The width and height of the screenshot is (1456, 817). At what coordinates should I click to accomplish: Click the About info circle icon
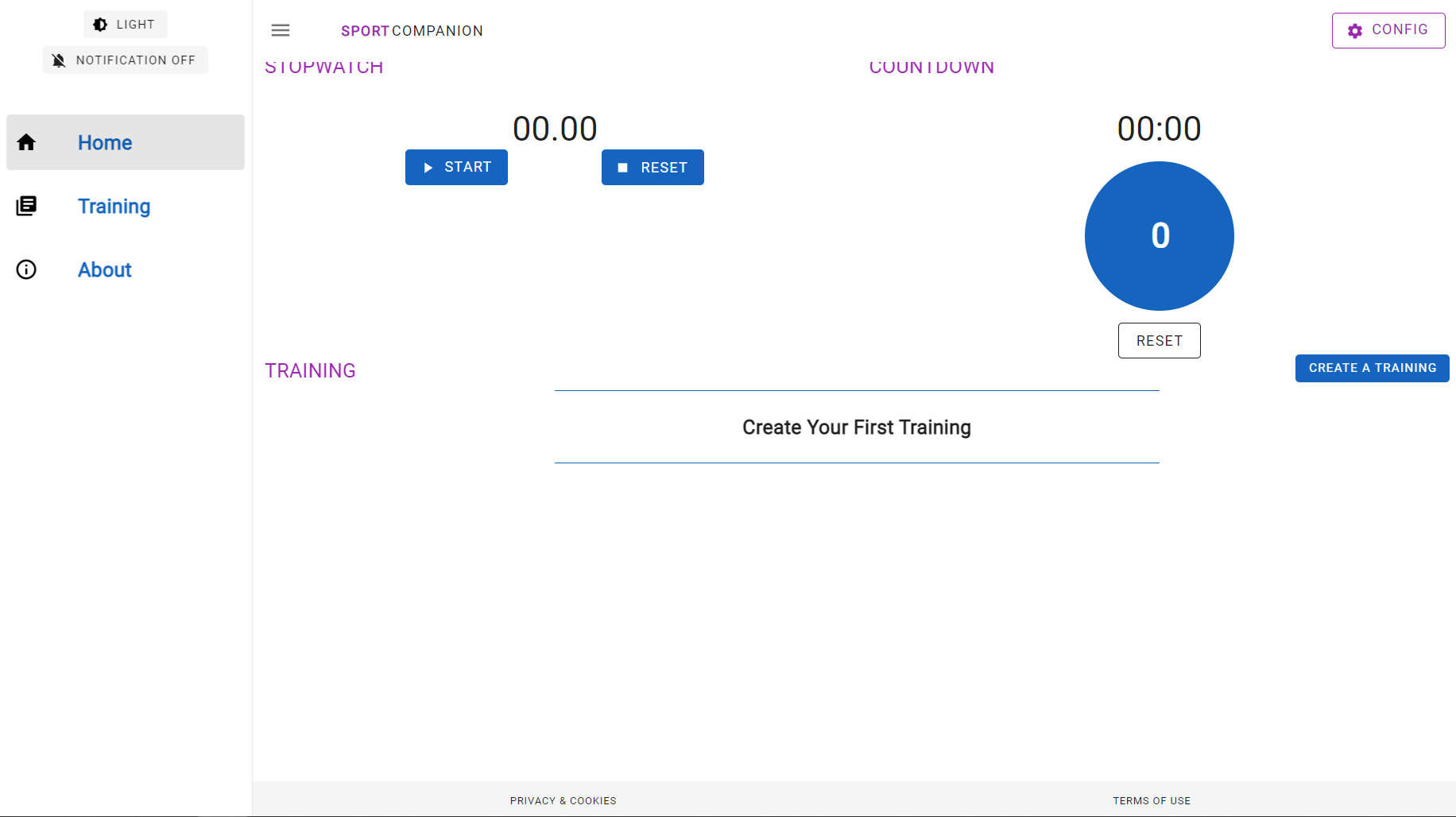(x=26, y=269)
